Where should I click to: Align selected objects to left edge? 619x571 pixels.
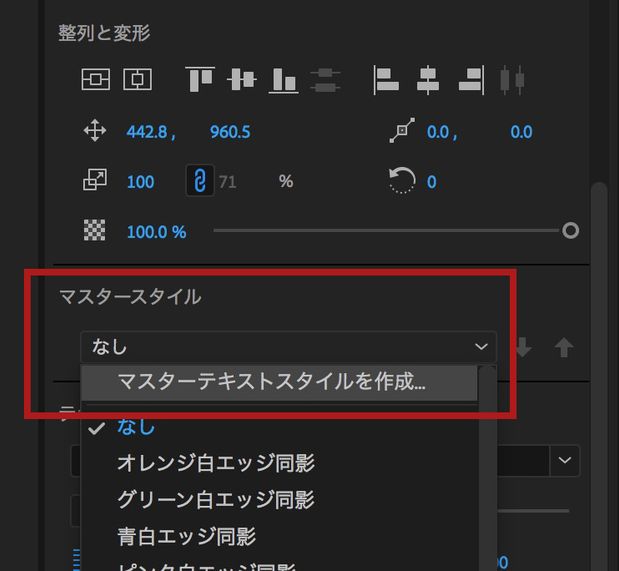[386, 80]
